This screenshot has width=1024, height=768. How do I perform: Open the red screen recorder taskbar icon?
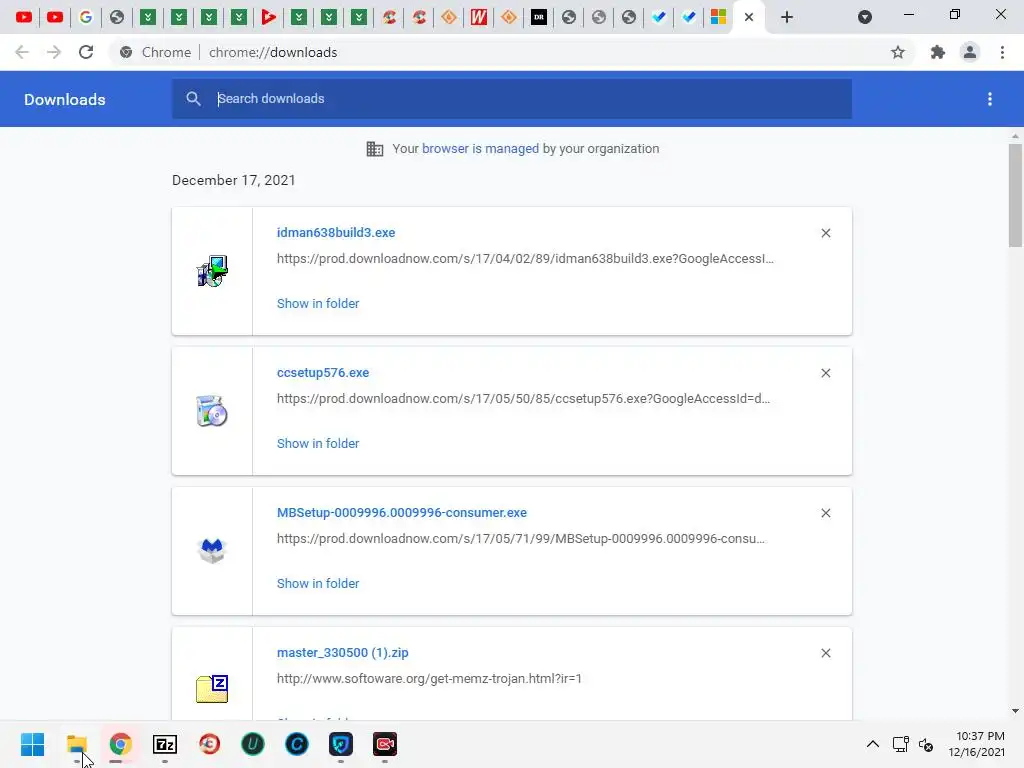point(385,744)
